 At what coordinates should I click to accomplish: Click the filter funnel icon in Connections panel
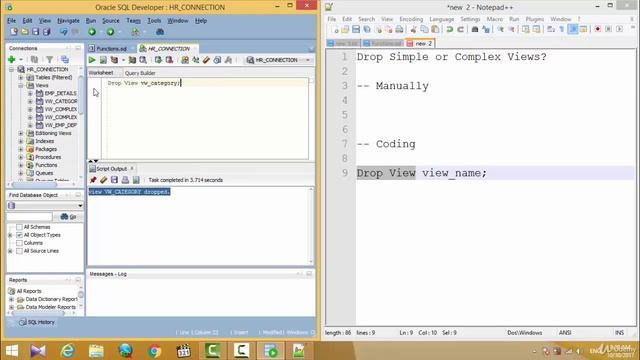click(49, 60)
